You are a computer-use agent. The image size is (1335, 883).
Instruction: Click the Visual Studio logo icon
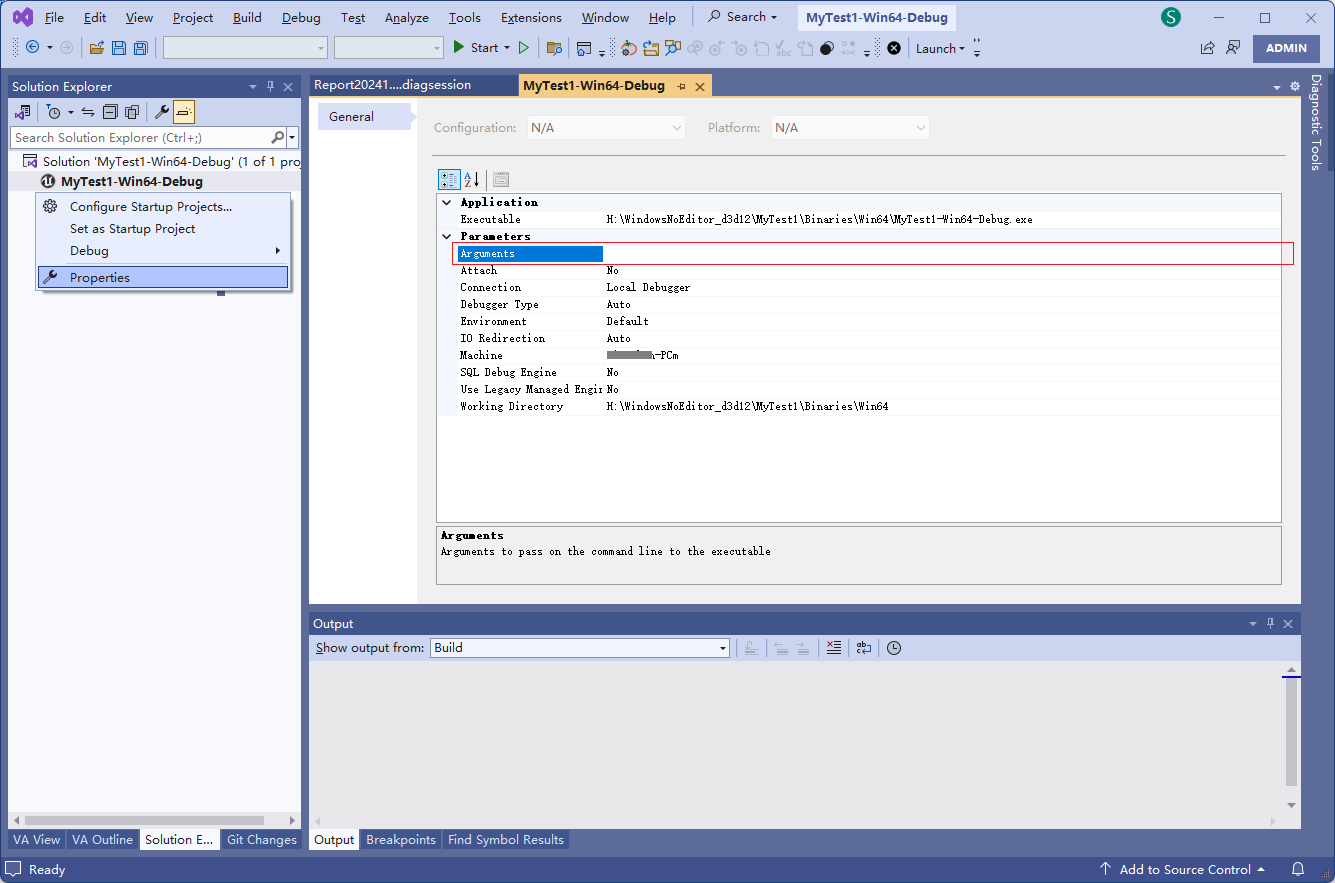22,17
